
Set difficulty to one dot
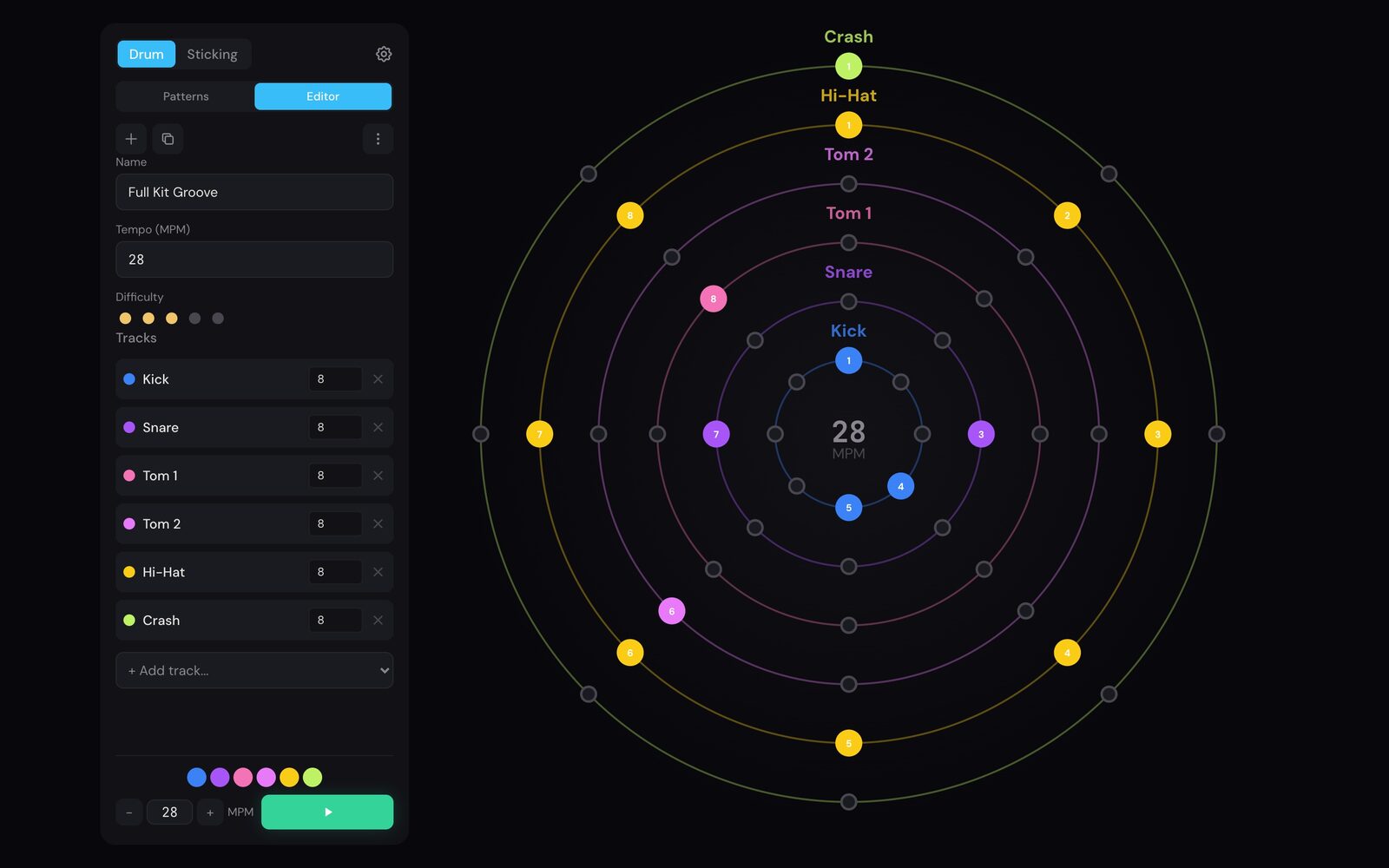[125, 319]
